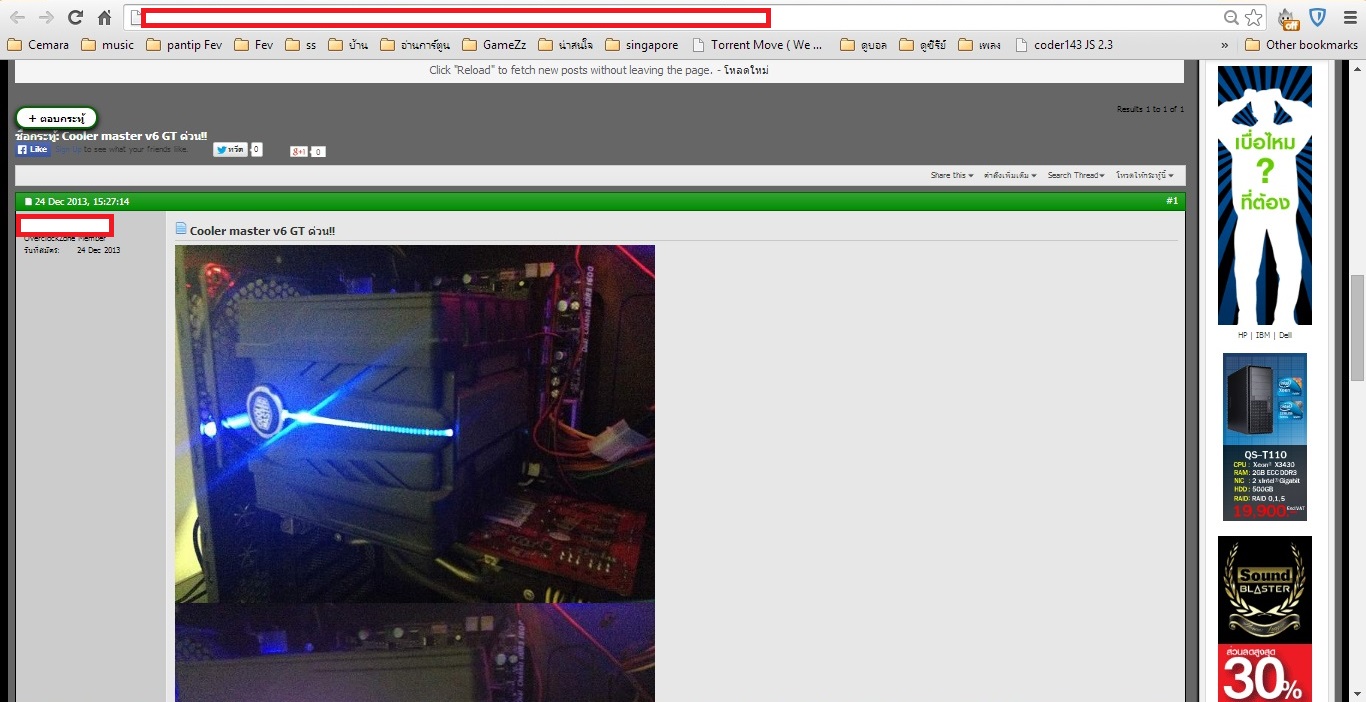The width and height of the screenshot is (1366, 702).
Task: Open the บ้าน bookmark folder
Action: point(348,45)
